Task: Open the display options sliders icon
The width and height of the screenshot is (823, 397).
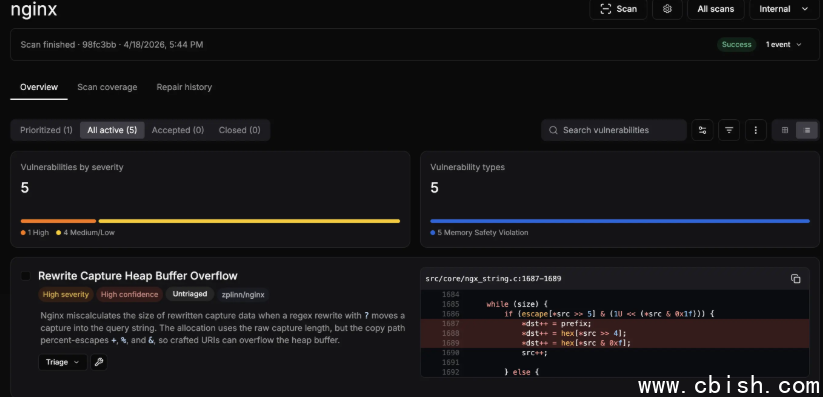Action: click(702, 130)
